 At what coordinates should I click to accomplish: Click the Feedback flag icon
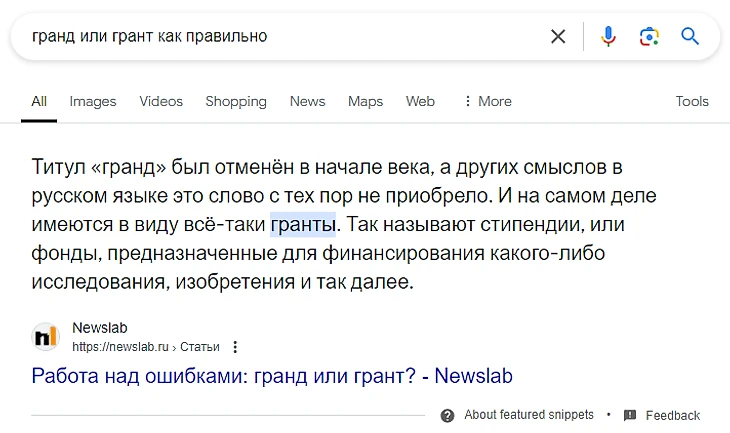point(630,415)
